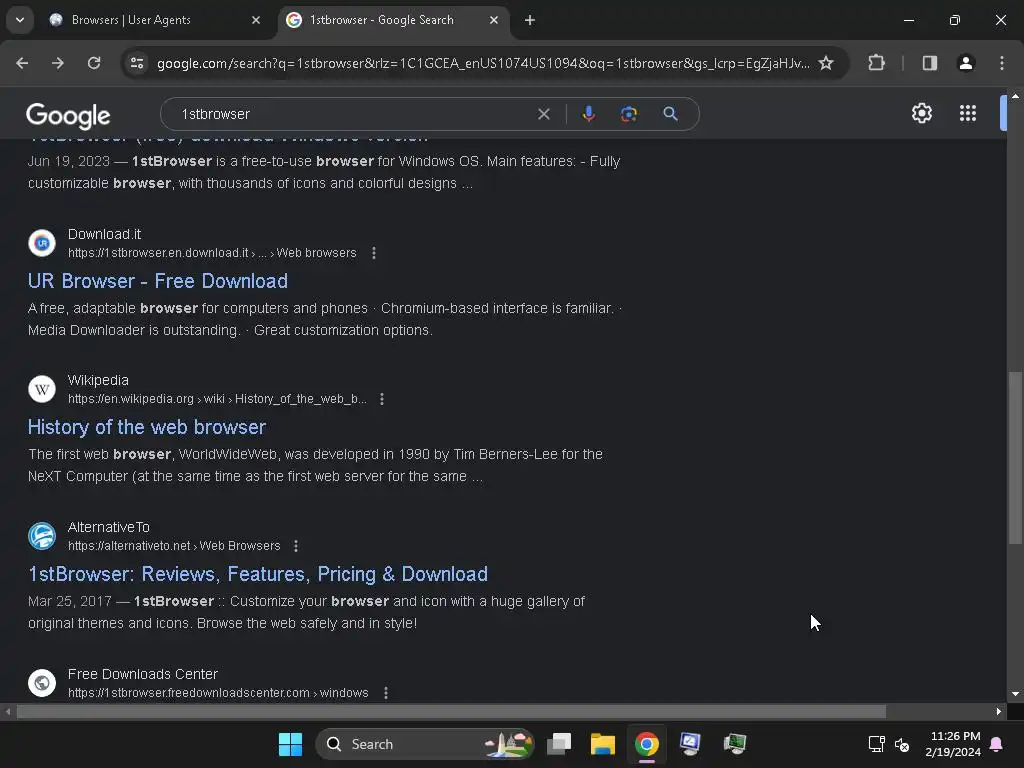The image size is (1024, 768).
Task: Go forward using the arrow button
Action: 58,63
